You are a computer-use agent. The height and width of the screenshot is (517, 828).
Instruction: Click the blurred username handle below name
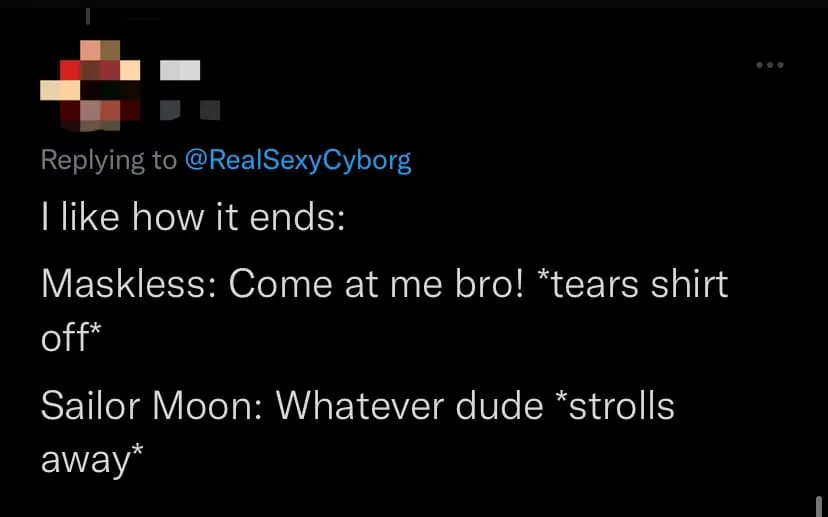point(192,105)
